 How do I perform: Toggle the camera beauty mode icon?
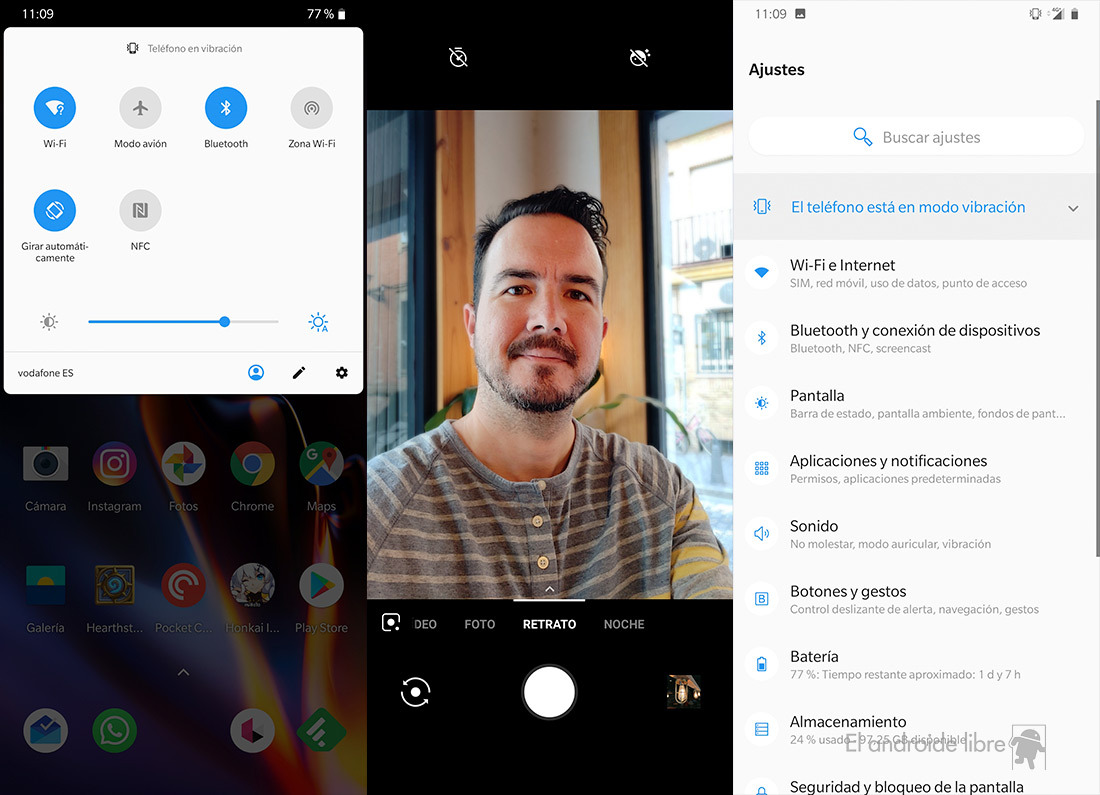(639, 58)
